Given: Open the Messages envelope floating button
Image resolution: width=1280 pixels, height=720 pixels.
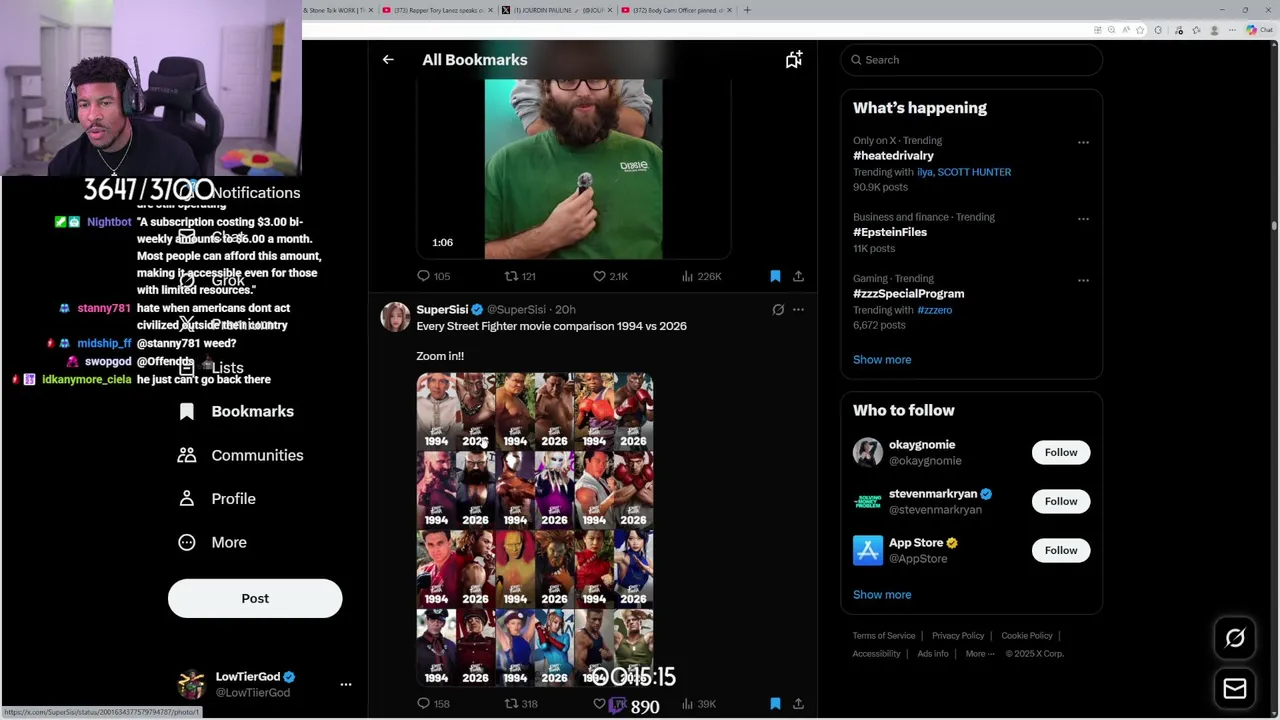Looking at the screenshot, I should (1235, 688).
